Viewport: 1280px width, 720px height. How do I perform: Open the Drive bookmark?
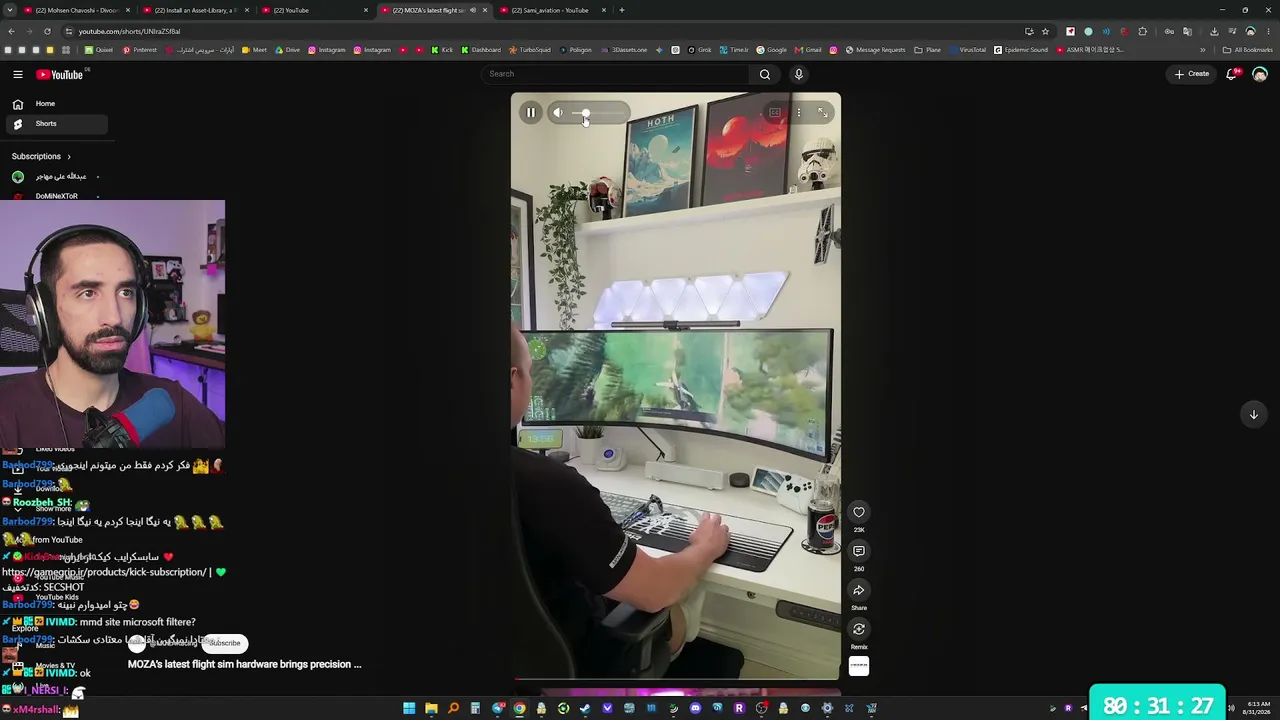[287, 50]
